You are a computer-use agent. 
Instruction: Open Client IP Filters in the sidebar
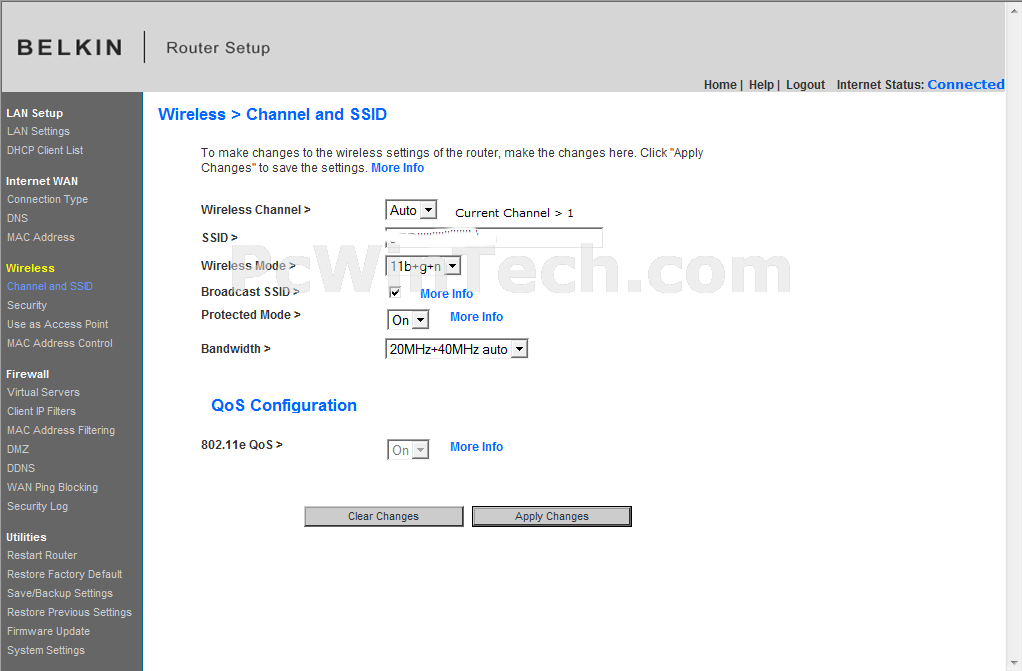pyautogui.click(x=41, y=411)
